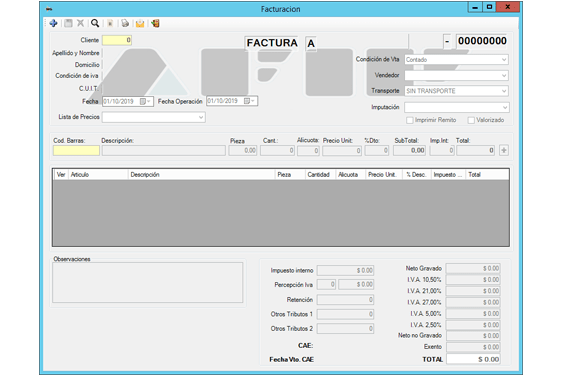The height and width of the screenshot is (375, 563).
Task: Enable the Imprimir Remito checkbox
Action: click(x=409, y=120)
